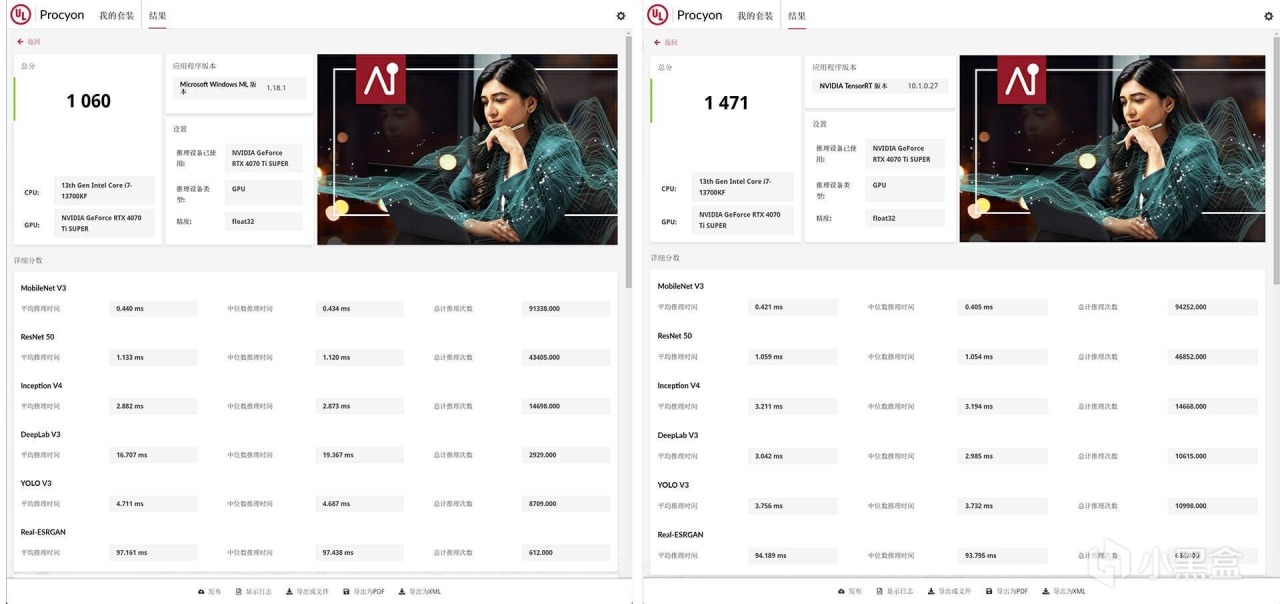Click 发布 publish icon in right window
1280x604 pixels.
coord(850,591)
